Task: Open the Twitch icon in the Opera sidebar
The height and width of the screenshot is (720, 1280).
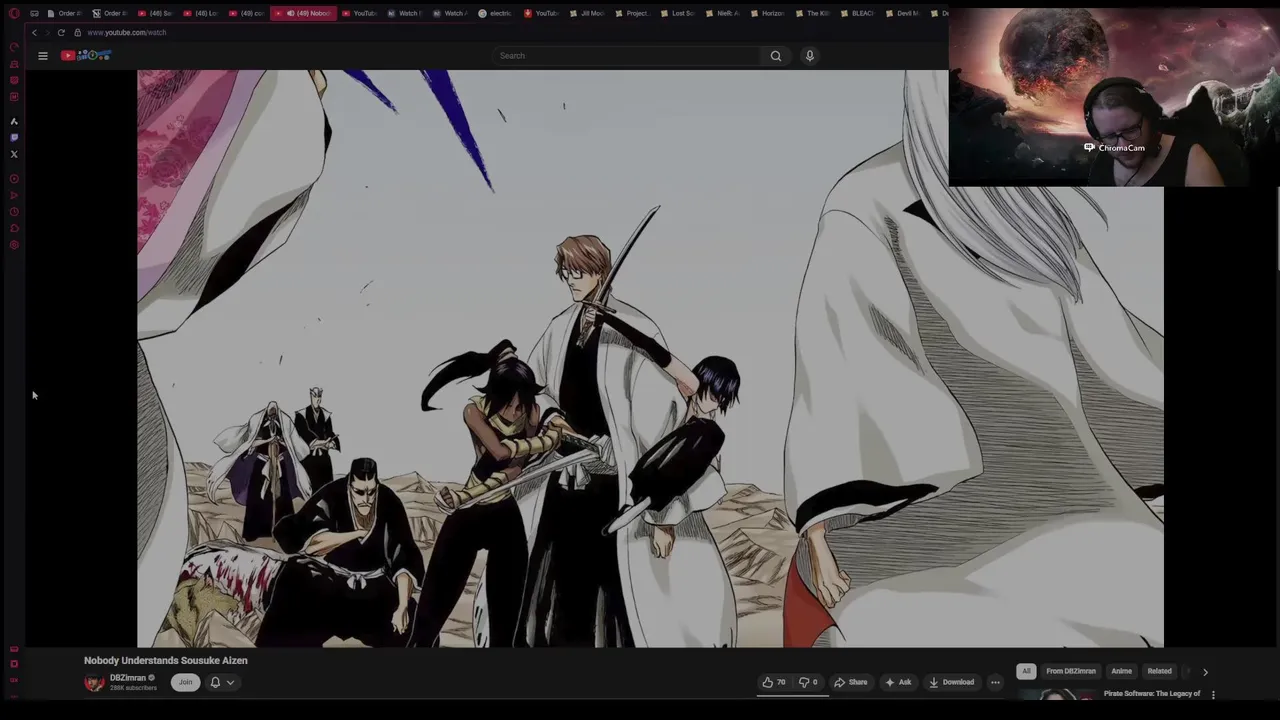Action: tap(14, 137)
